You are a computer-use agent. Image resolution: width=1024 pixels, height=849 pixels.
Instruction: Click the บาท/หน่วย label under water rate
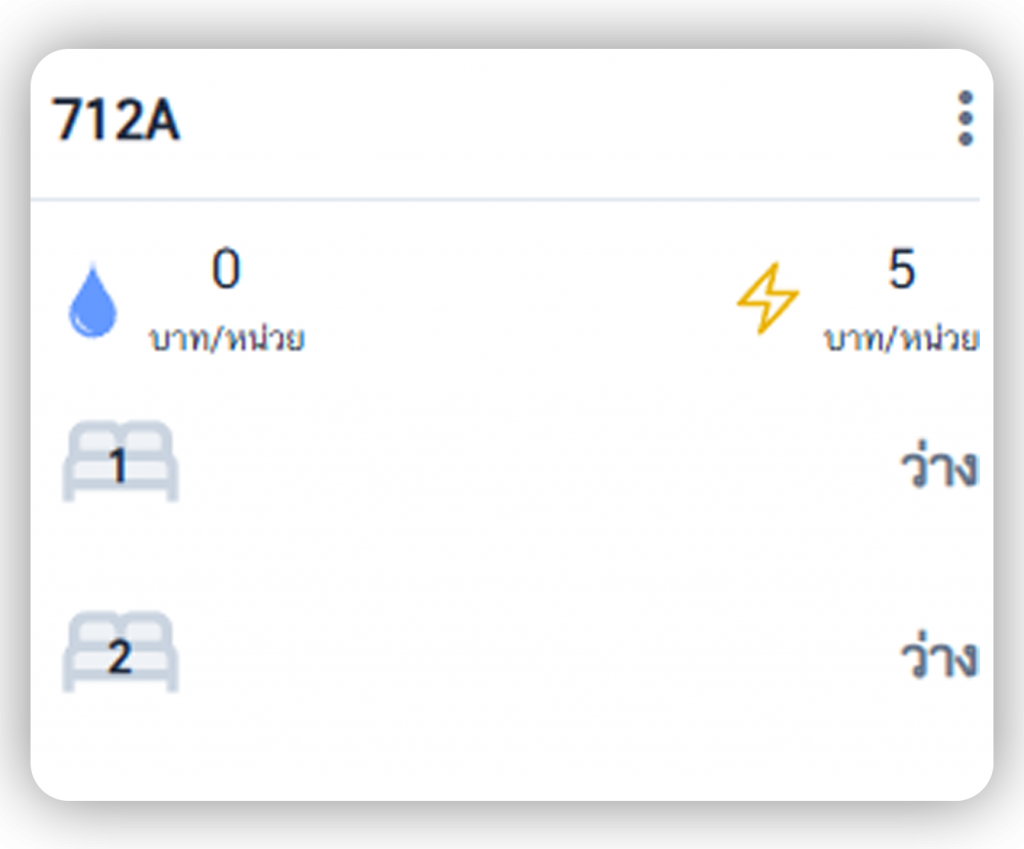click(x=227, y=340)
